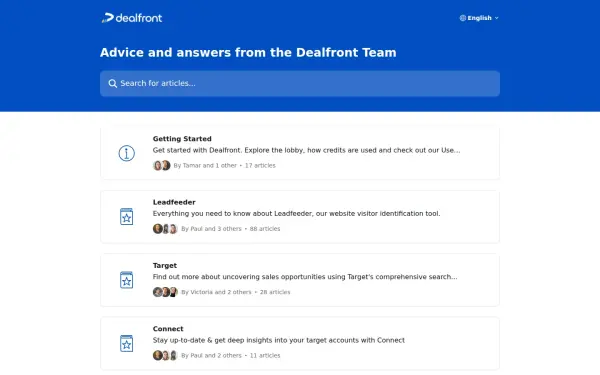
Task: Click the 'Advice and answers' page heading
Action: click(x=248, y=52)
